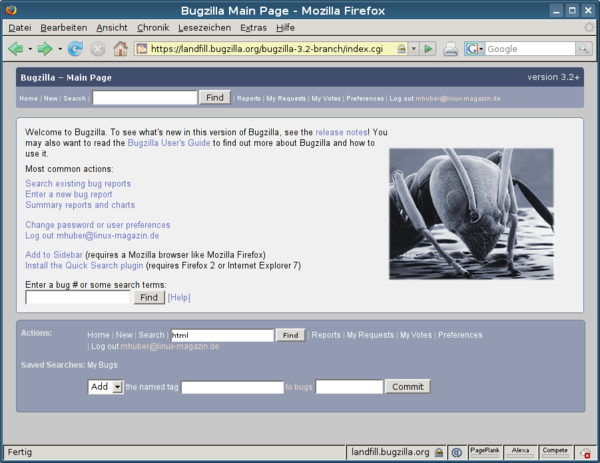Viewport: 600px width, 463px height.
Task: Click the ant photograph image
Action: [471, 214]
